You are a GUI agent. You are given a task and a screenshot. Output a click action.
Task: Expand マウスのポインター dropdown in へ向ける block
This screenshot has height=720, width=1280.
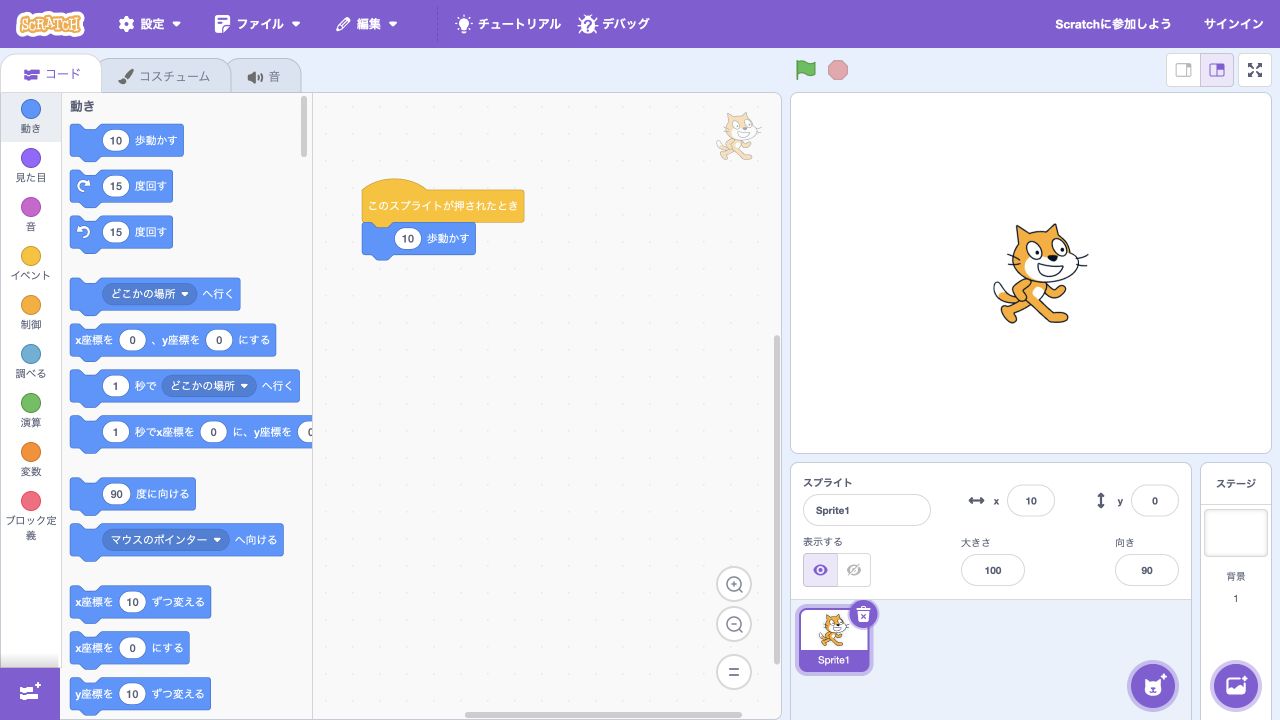click(x=166, y=540)
